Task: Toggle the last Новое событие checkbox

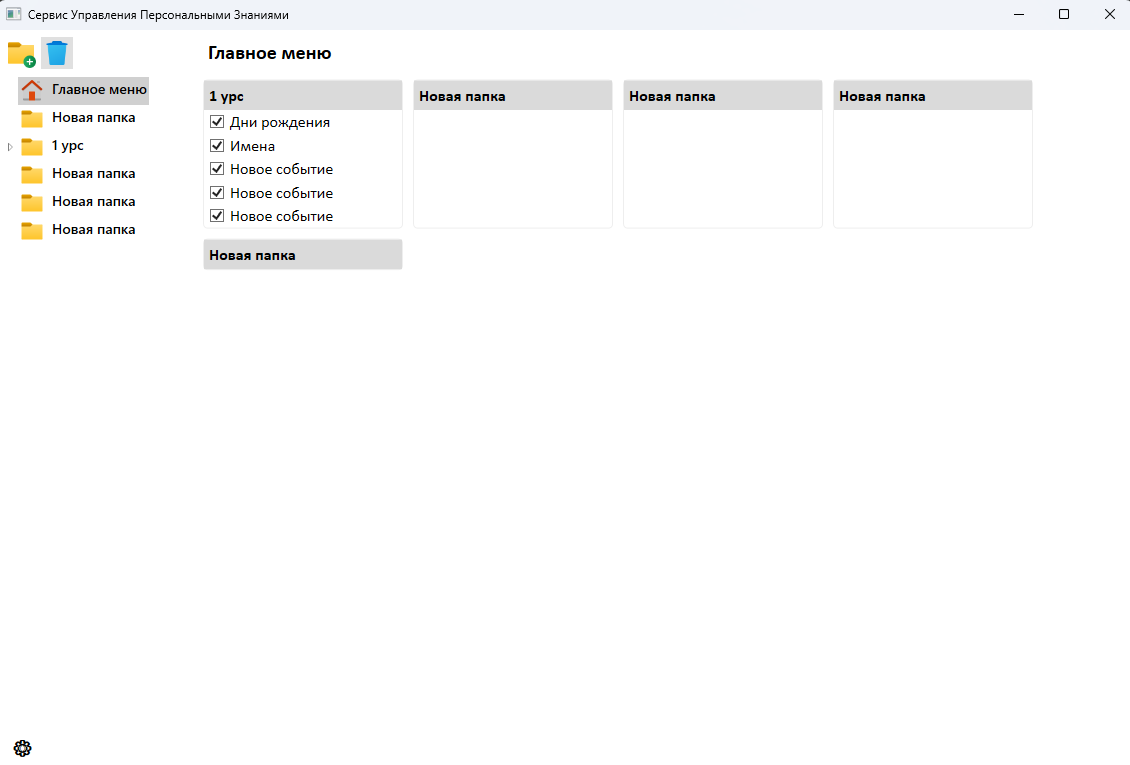Action: (x=217, y=215)
